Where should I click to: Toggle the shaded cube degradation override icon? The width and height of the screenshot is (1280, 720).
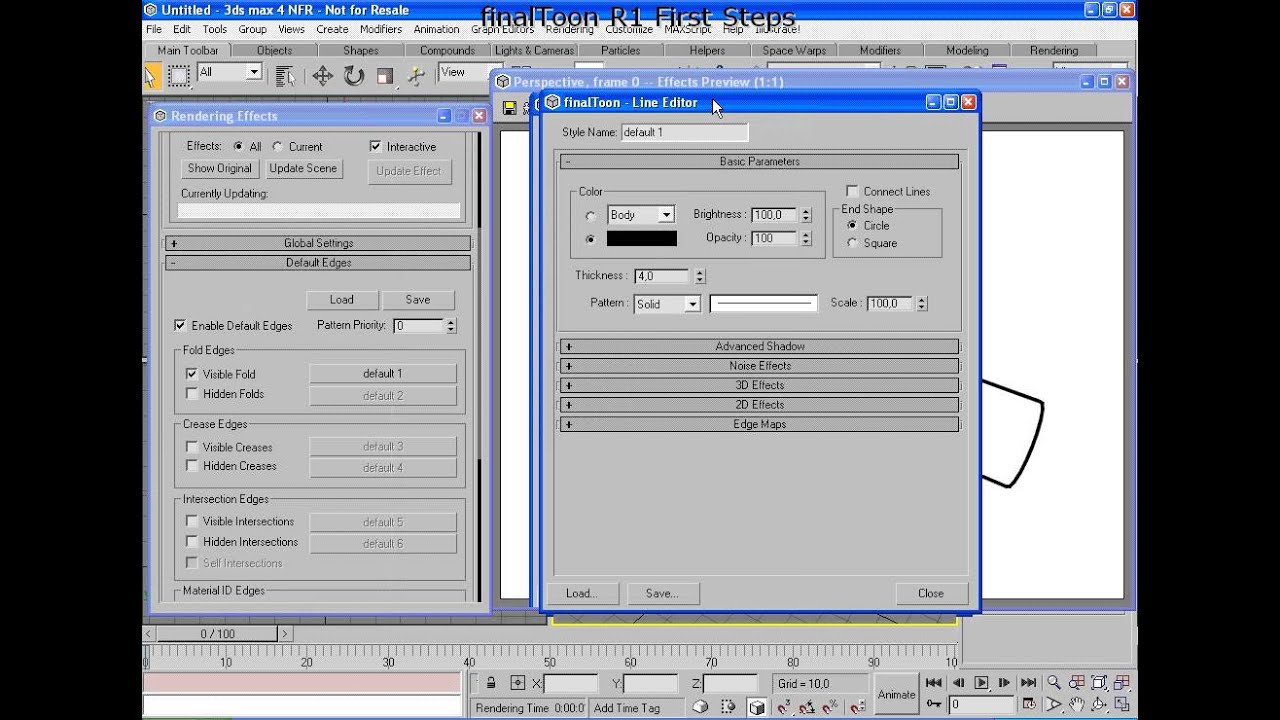(757, 707)
